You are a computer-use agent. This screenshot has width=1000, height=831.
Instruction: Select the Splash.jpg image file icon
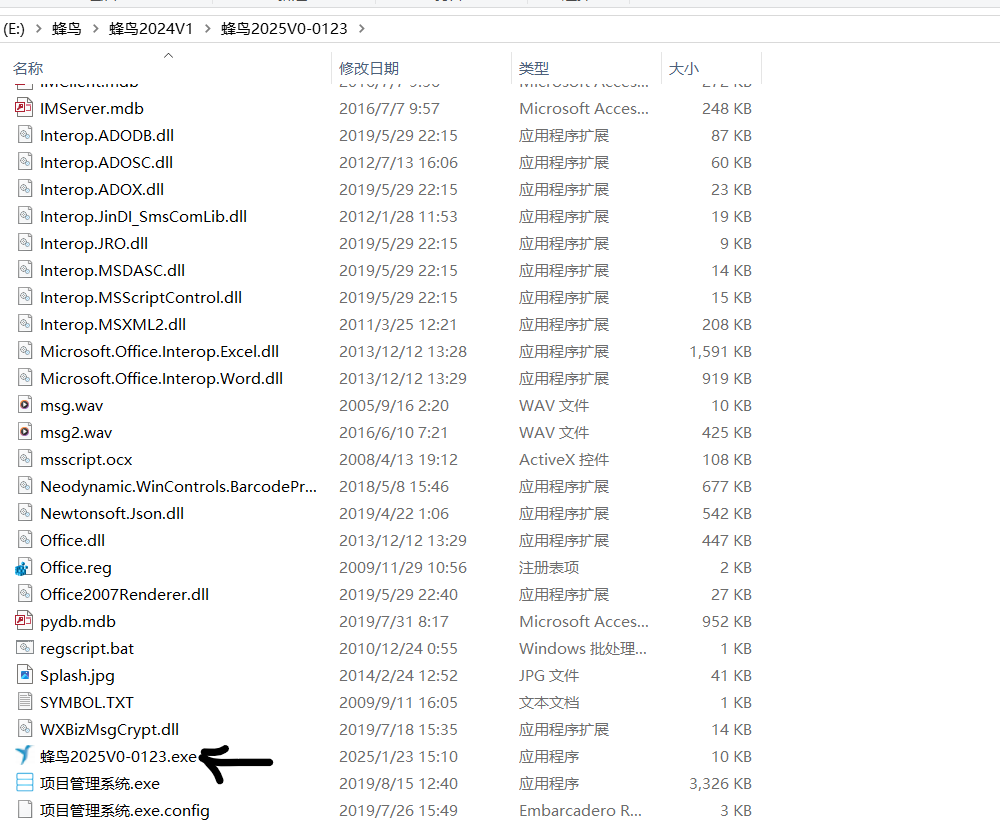coord(24,675)
